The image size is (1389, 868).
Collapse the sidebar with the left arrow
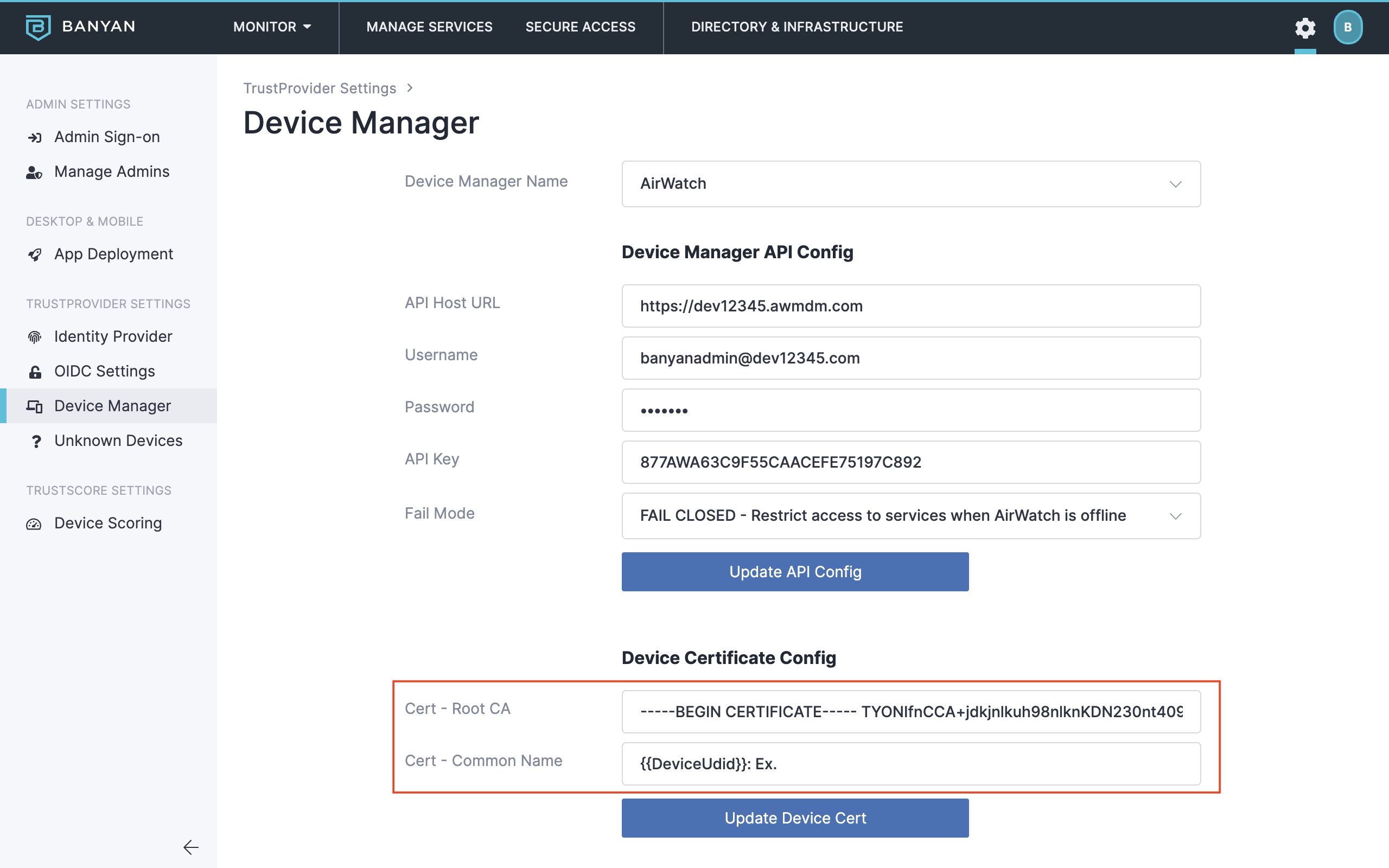coord(190,847)
